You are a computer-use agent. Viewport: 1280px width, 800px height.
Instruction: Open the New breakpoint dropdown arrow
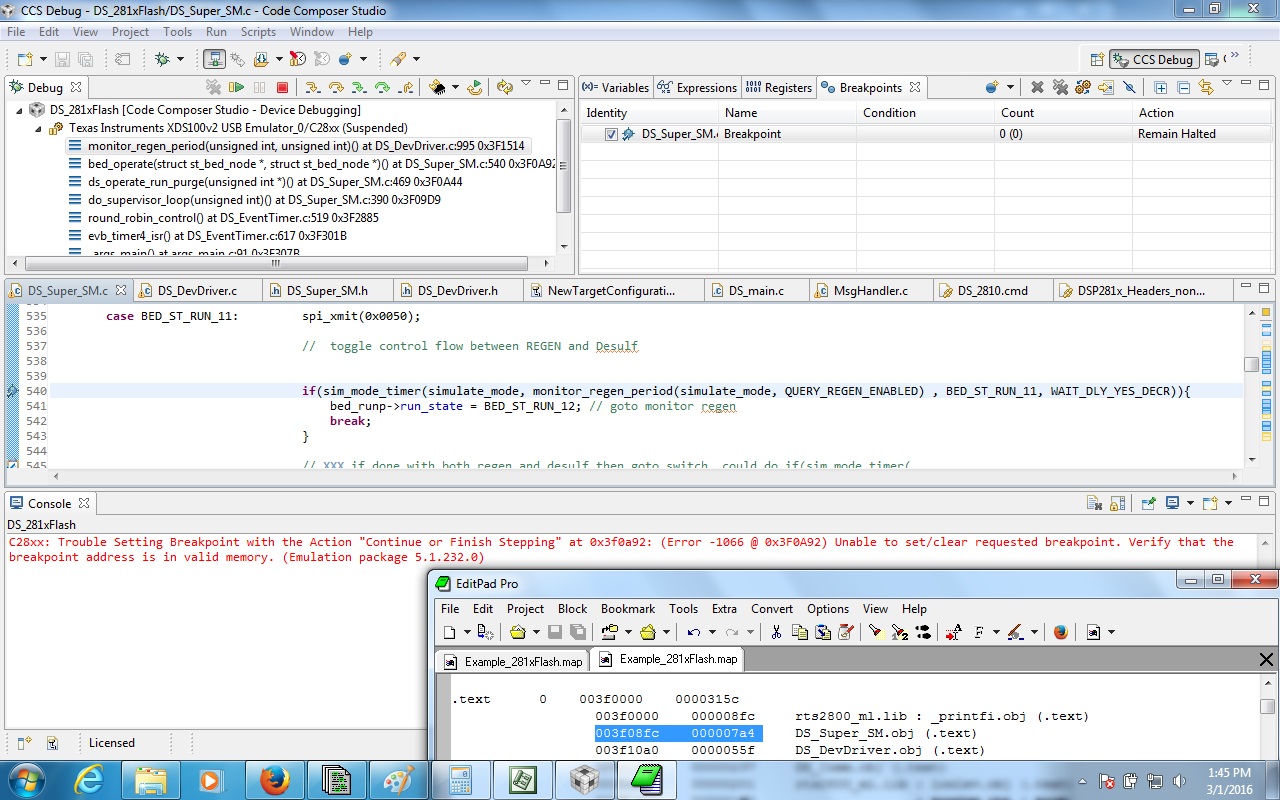pyautogui.click(x=1010, y=88)
